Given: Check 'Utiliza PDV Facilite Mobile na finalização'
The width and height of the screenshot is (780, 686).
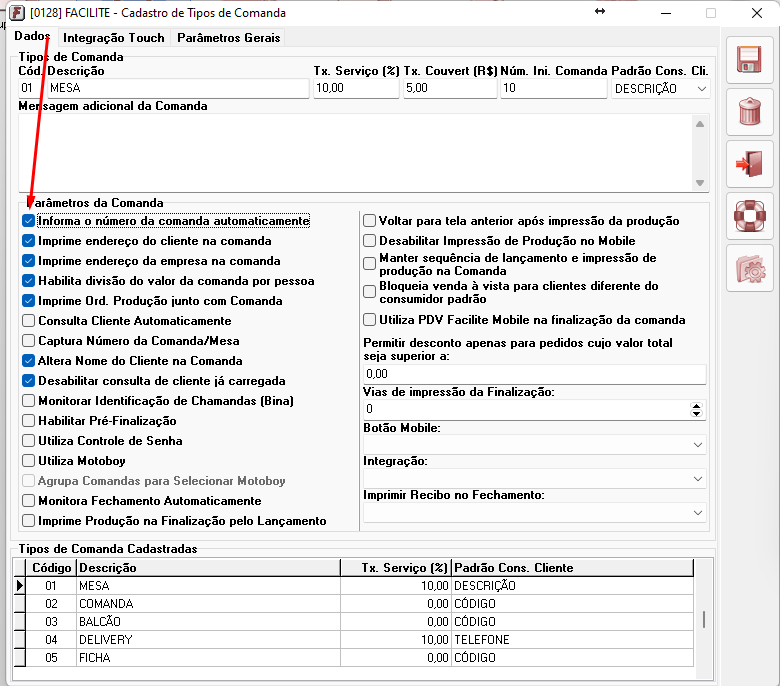Looking at the screenshot, I should (x=369, y=320).
